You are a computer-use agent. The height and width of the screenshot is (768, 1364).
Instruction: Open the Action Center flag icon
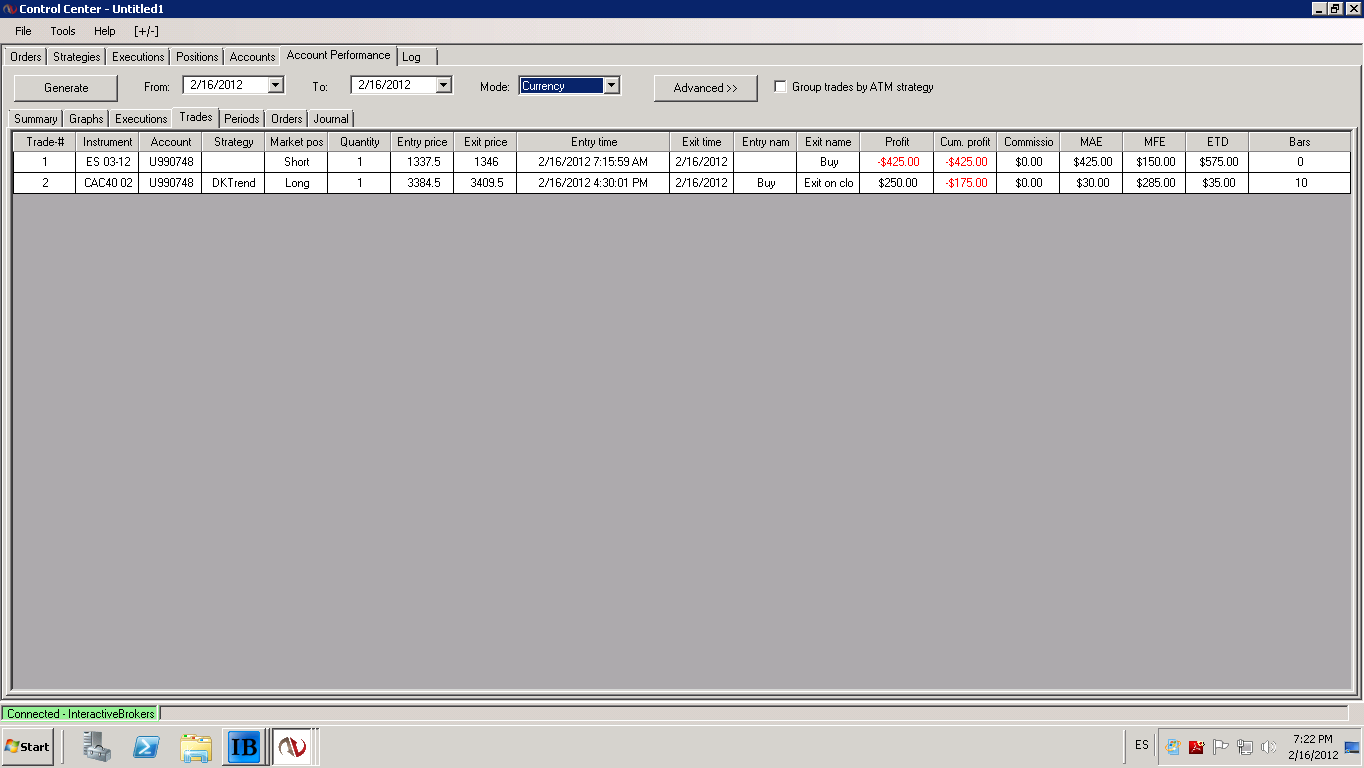(1220, 746)
